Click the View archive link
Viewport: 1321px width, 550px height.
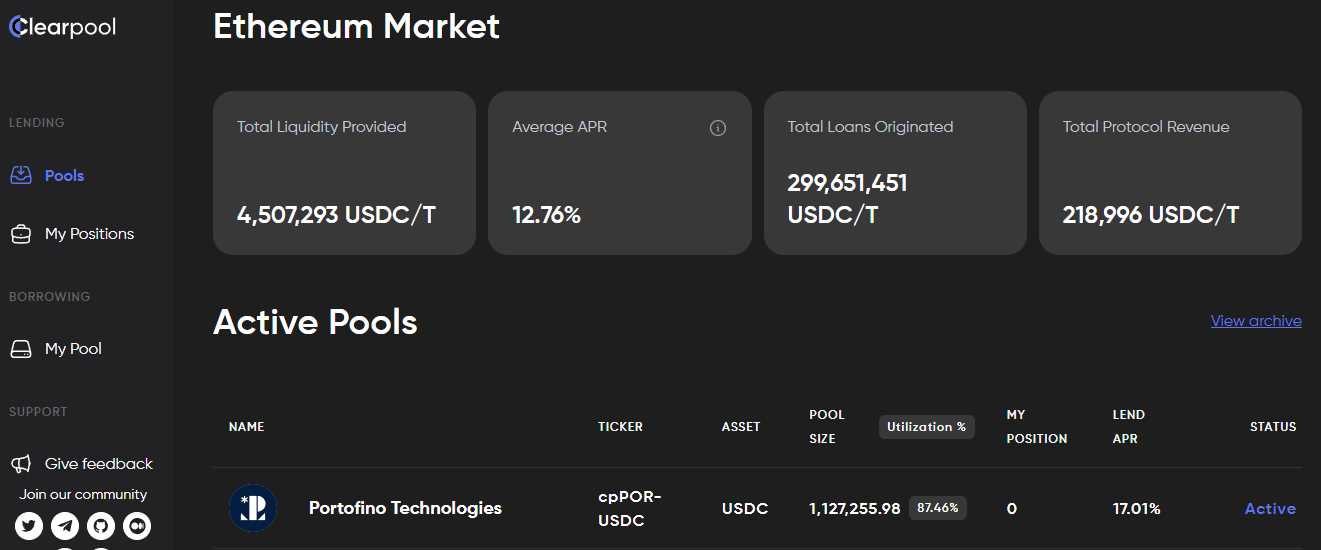coord(1256,321)
